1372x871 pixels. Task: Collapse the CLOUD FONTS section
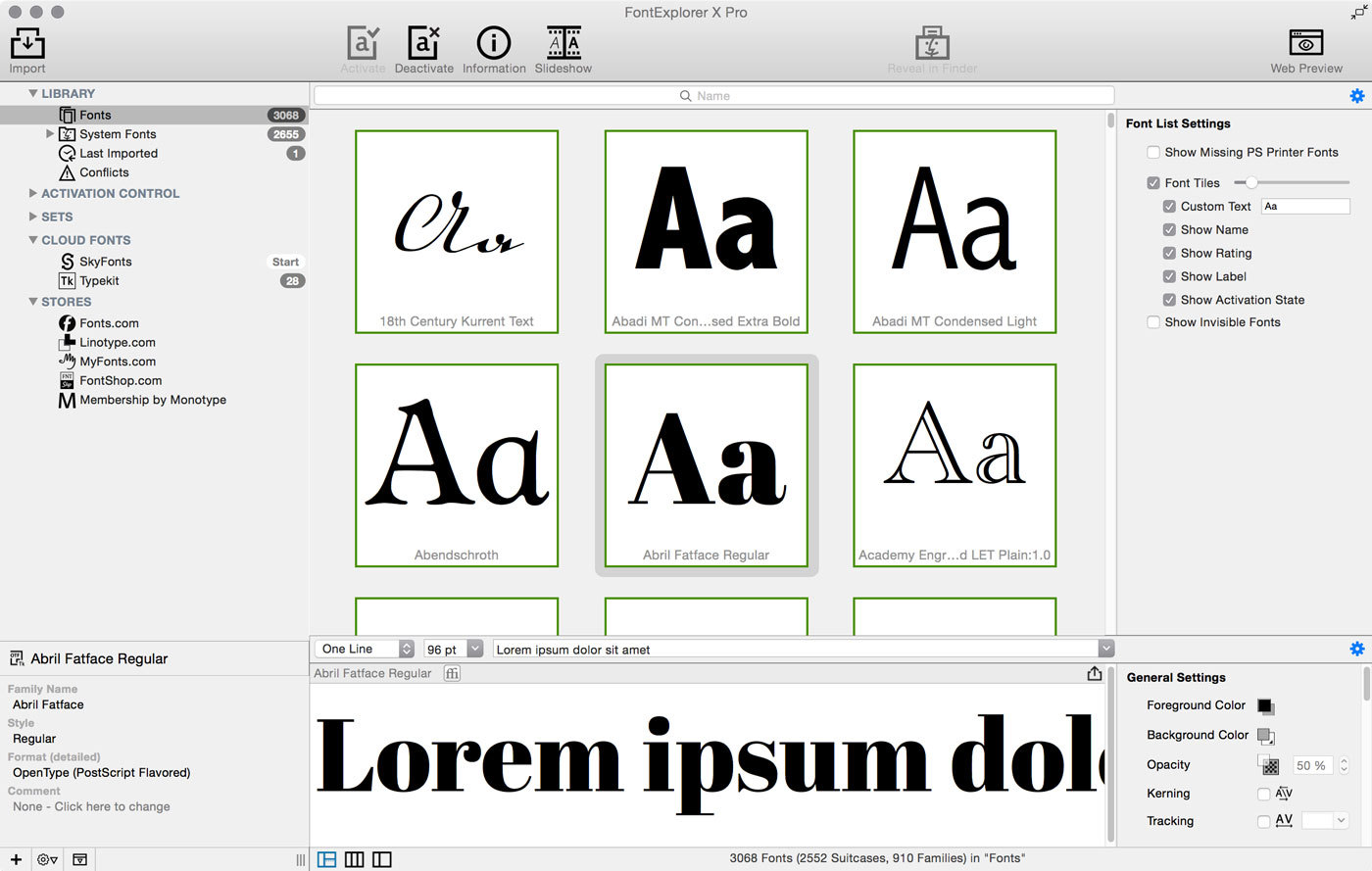pos(33,240)
